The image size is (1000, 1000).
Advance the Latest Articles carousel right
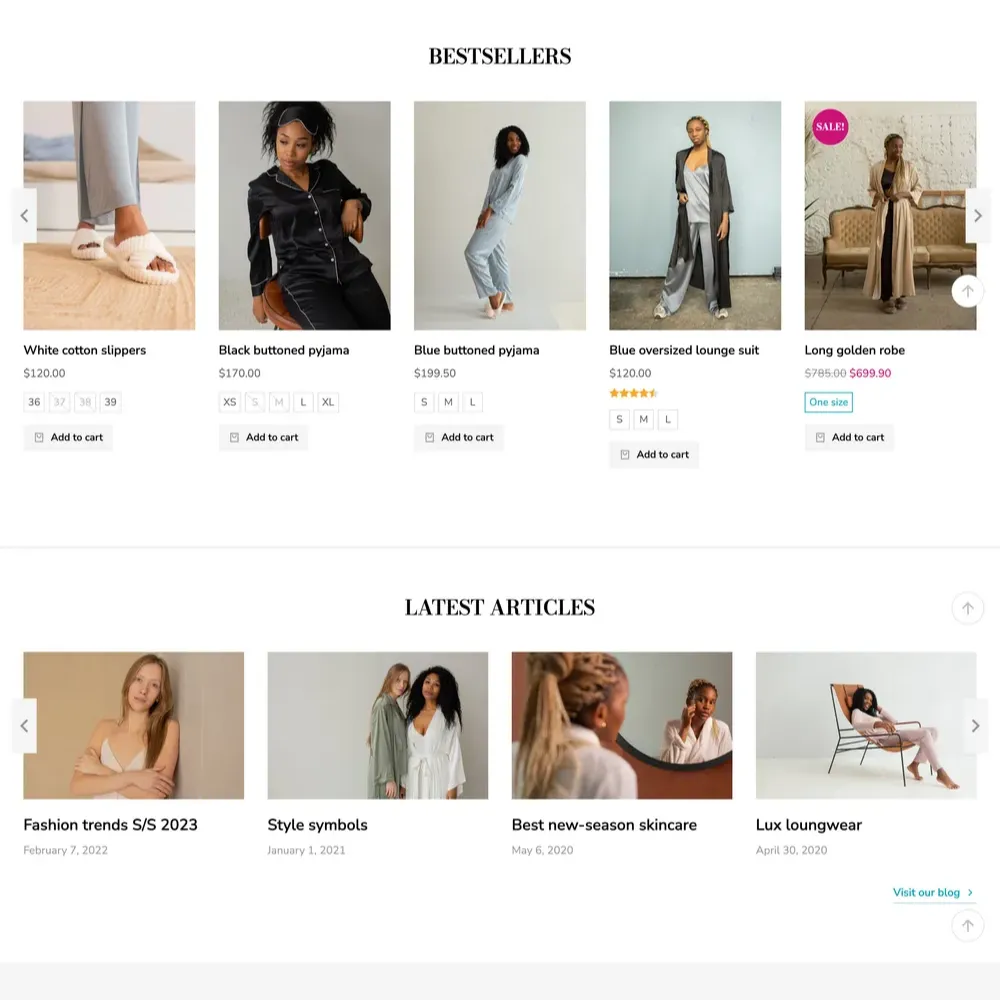pyautogui.click(x=976, y=725)
